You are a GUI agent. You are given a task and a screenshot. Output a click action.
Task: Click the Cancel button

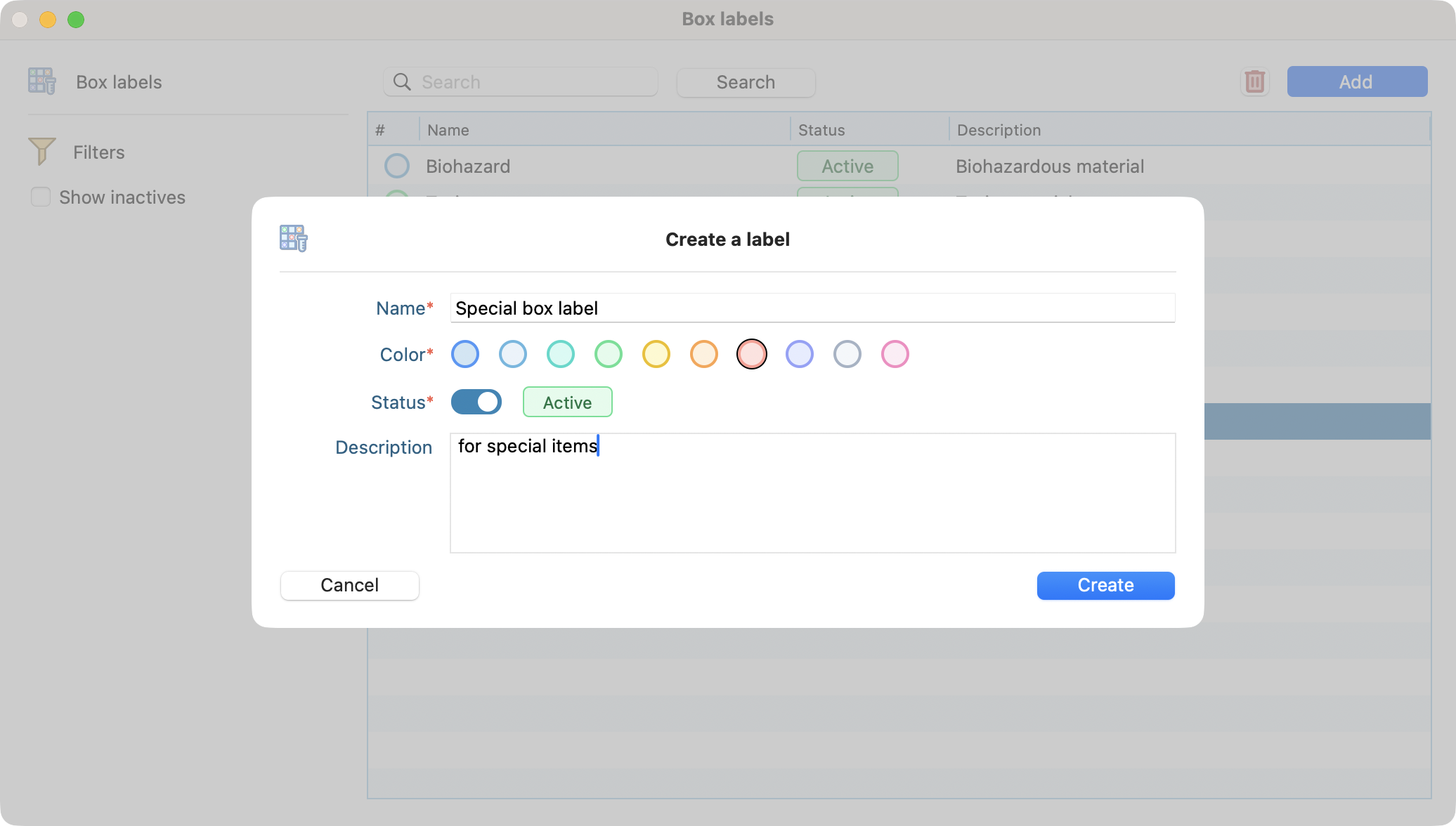(x=349, y=586)
